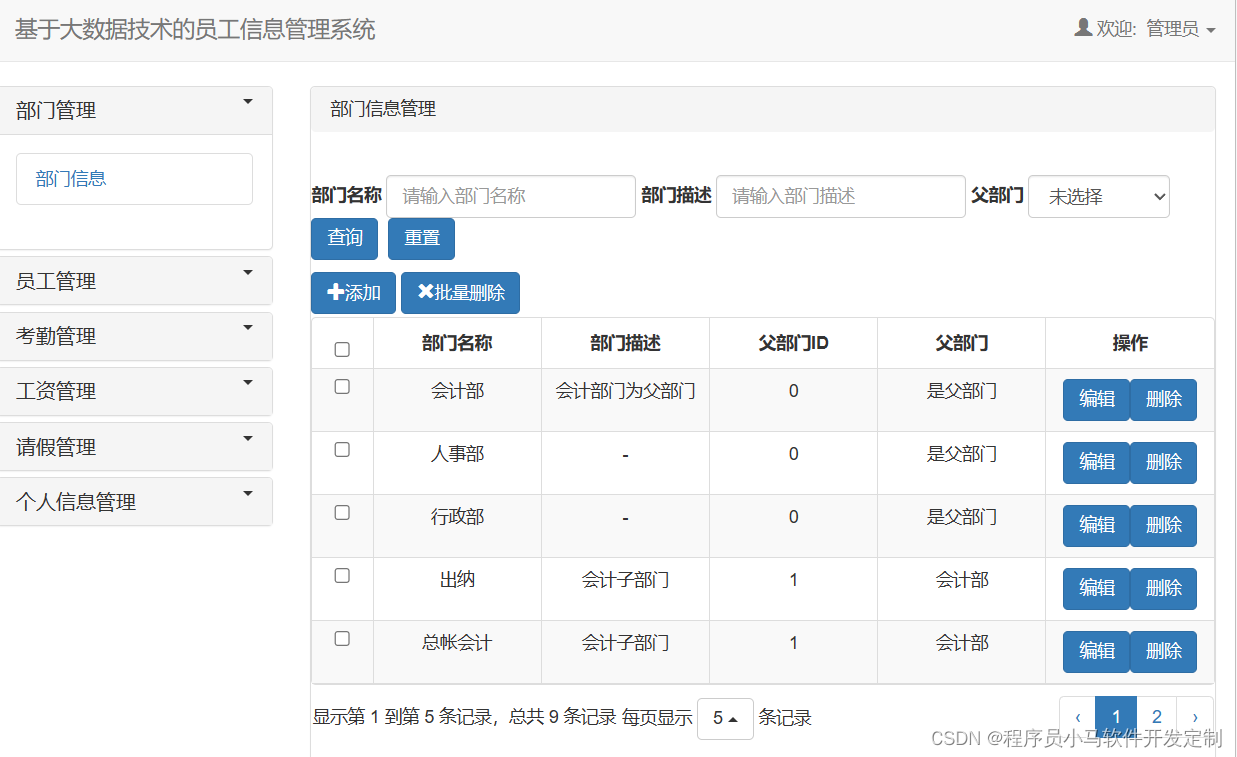Collapse the 部门管理 sidebar section

click(x=137, y=110)
